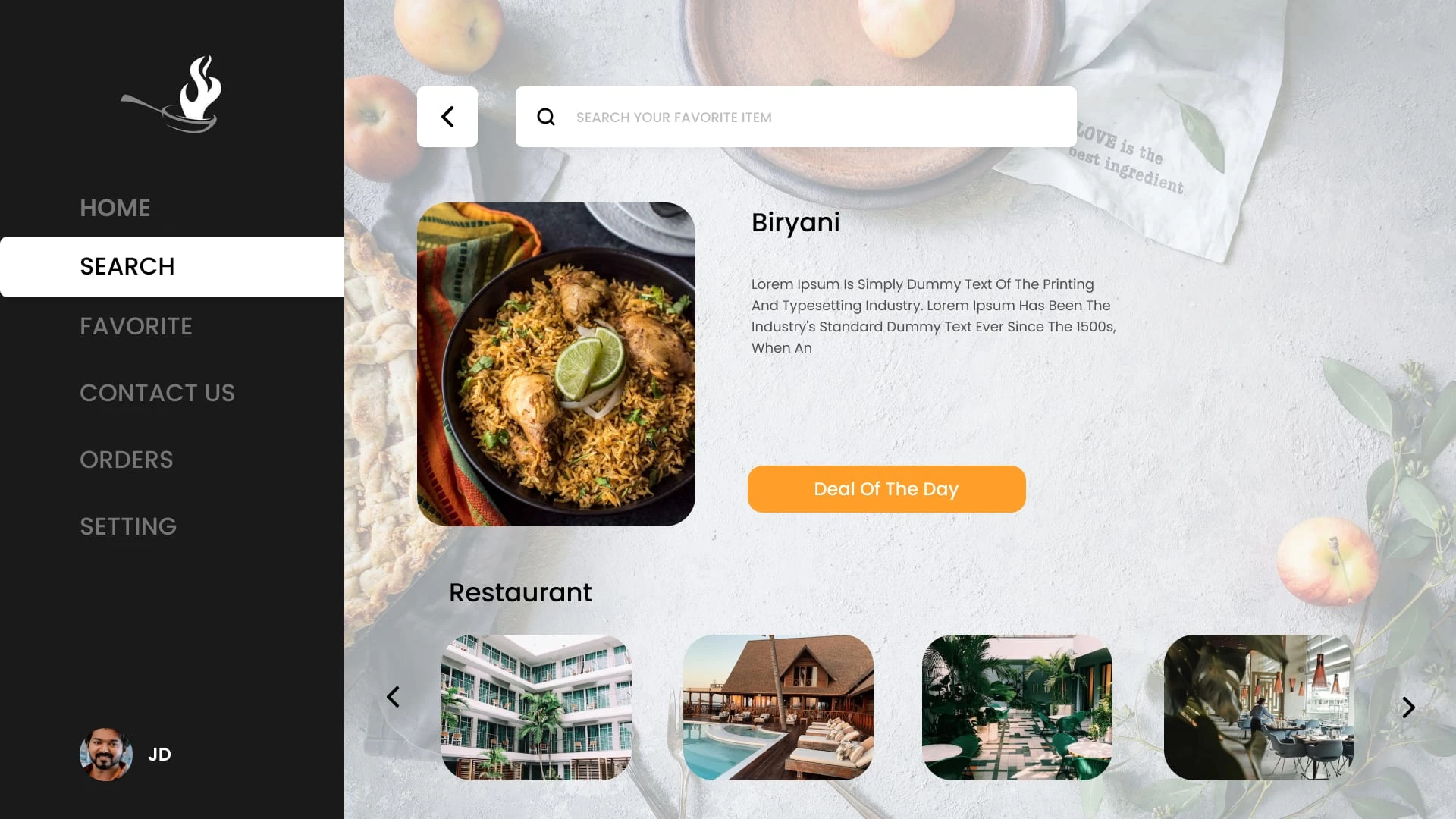Open the Setting menu item
Viewport: 1456px width, 819px height.
click(x=128, y=526)
